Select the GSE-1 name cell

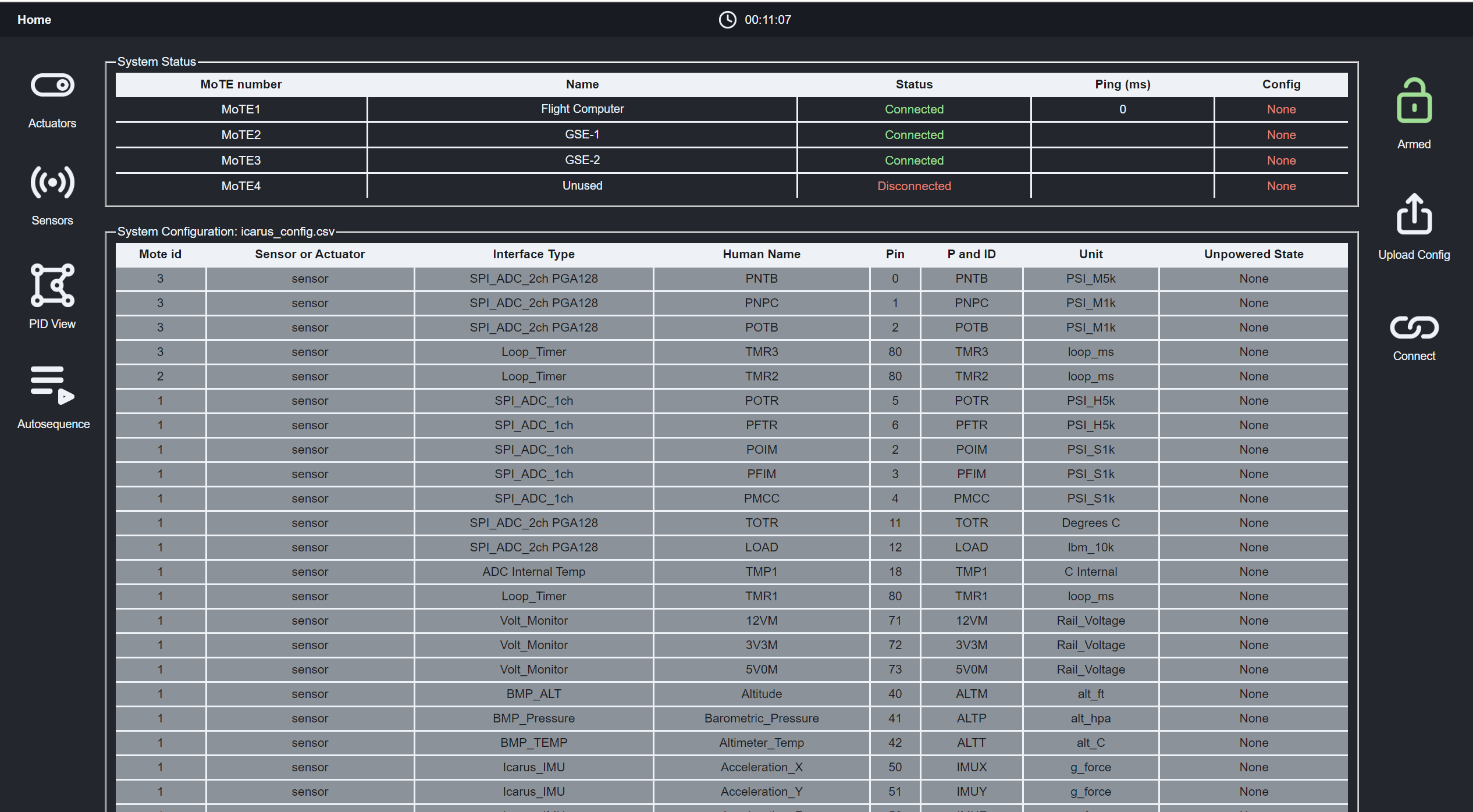coord(582,134)
